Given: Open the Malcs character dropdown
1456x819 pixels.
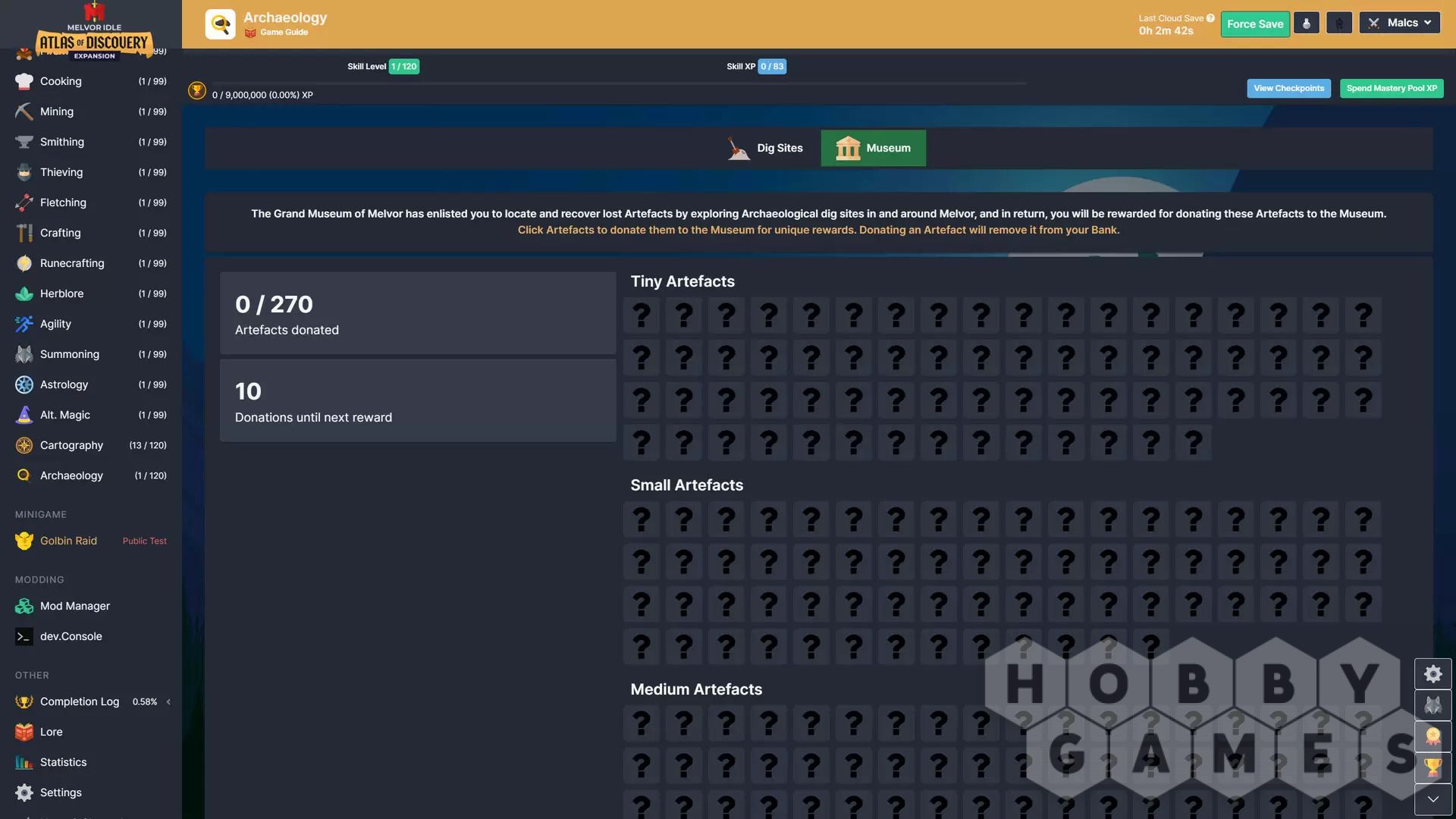Looking at the screenshot, I should pyautogui.click(x=1399, y=23).
